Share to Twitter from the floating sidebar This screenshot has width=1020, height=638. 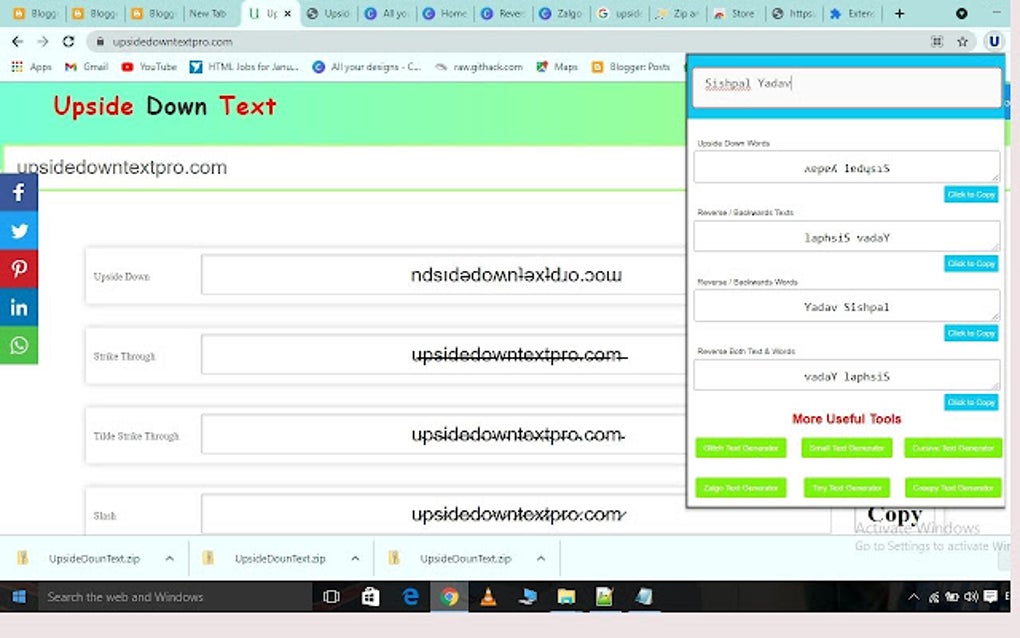19,230
